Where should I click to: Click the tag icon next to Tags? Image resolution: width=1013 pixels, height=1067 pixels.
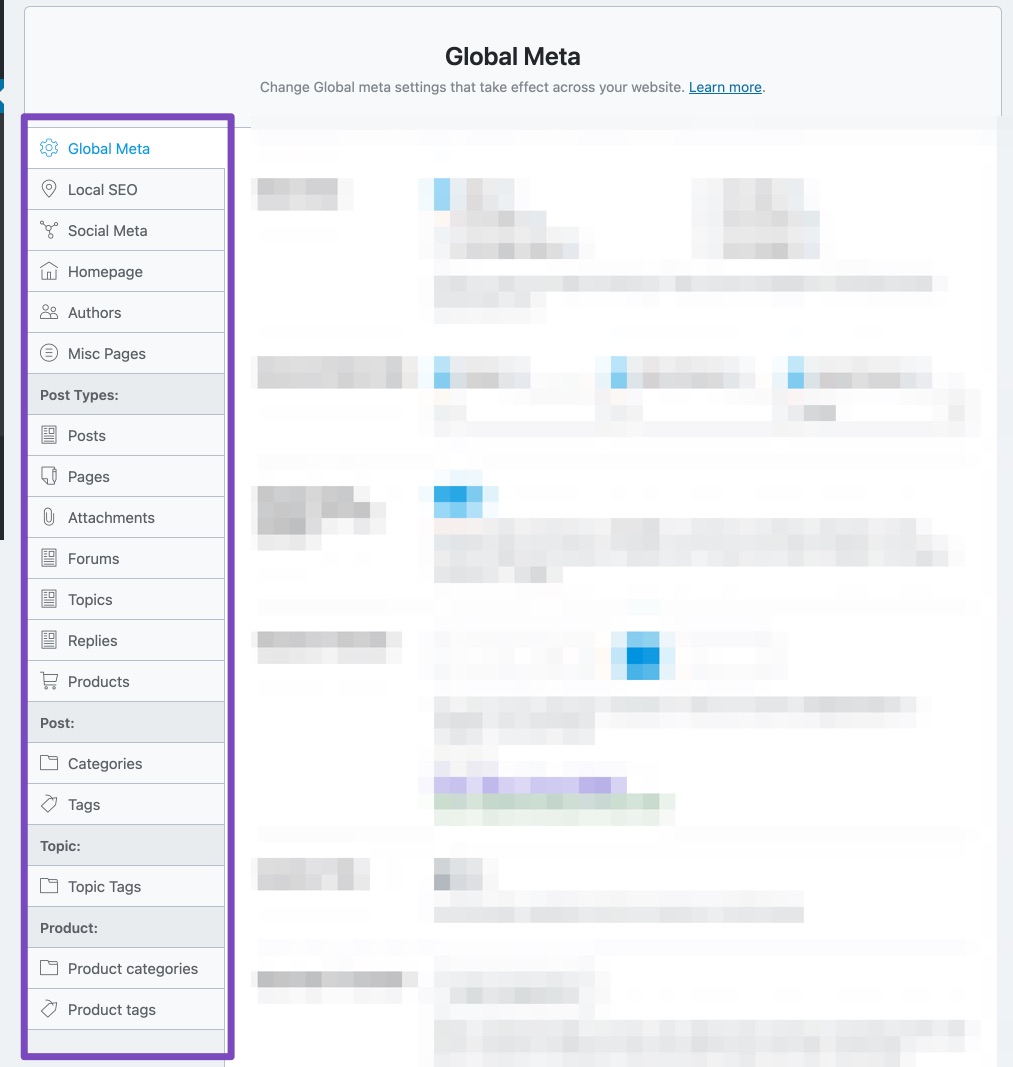[47, 803]
